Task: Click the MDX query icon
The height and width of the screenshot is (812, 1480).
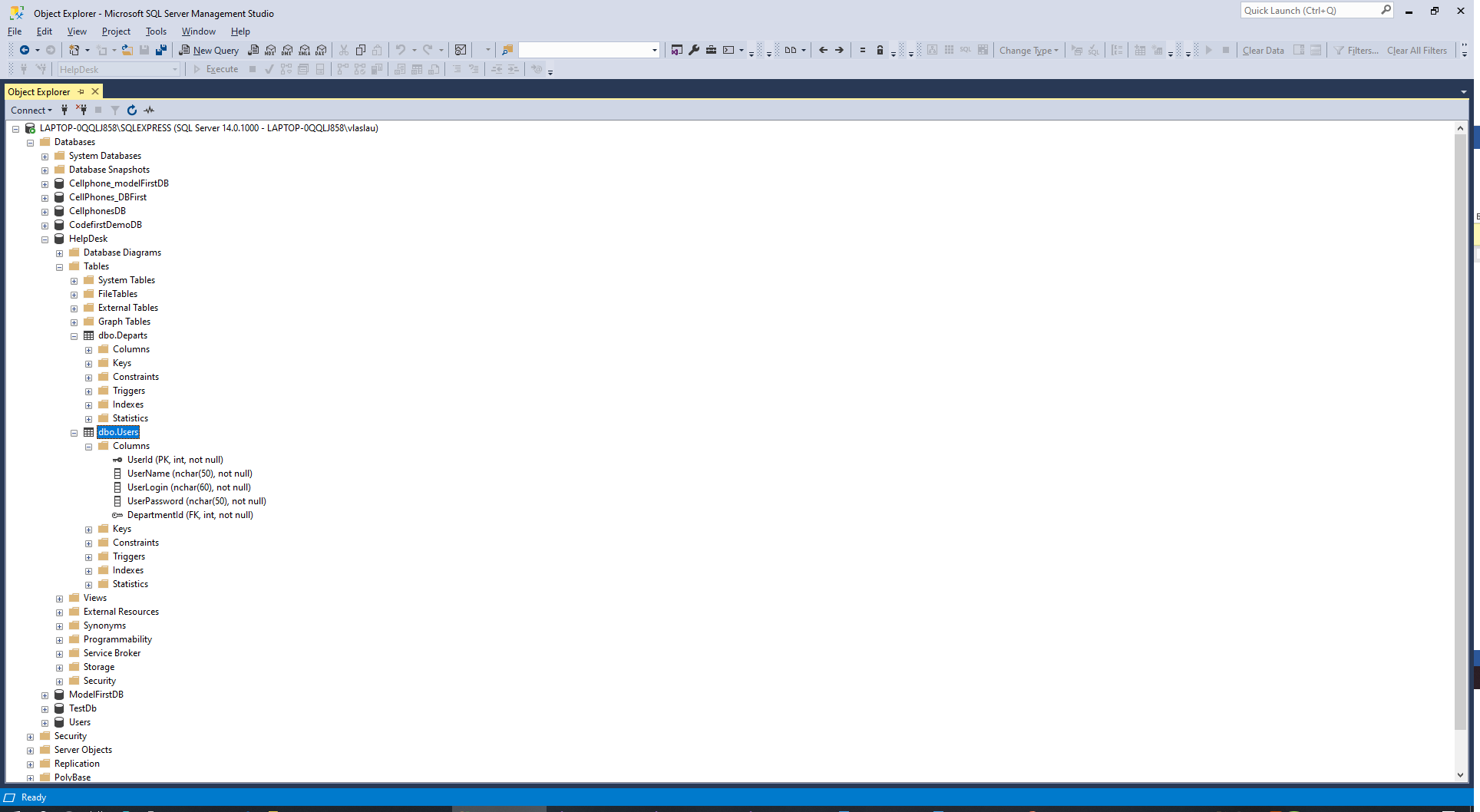Action: [x=270, y=50]
